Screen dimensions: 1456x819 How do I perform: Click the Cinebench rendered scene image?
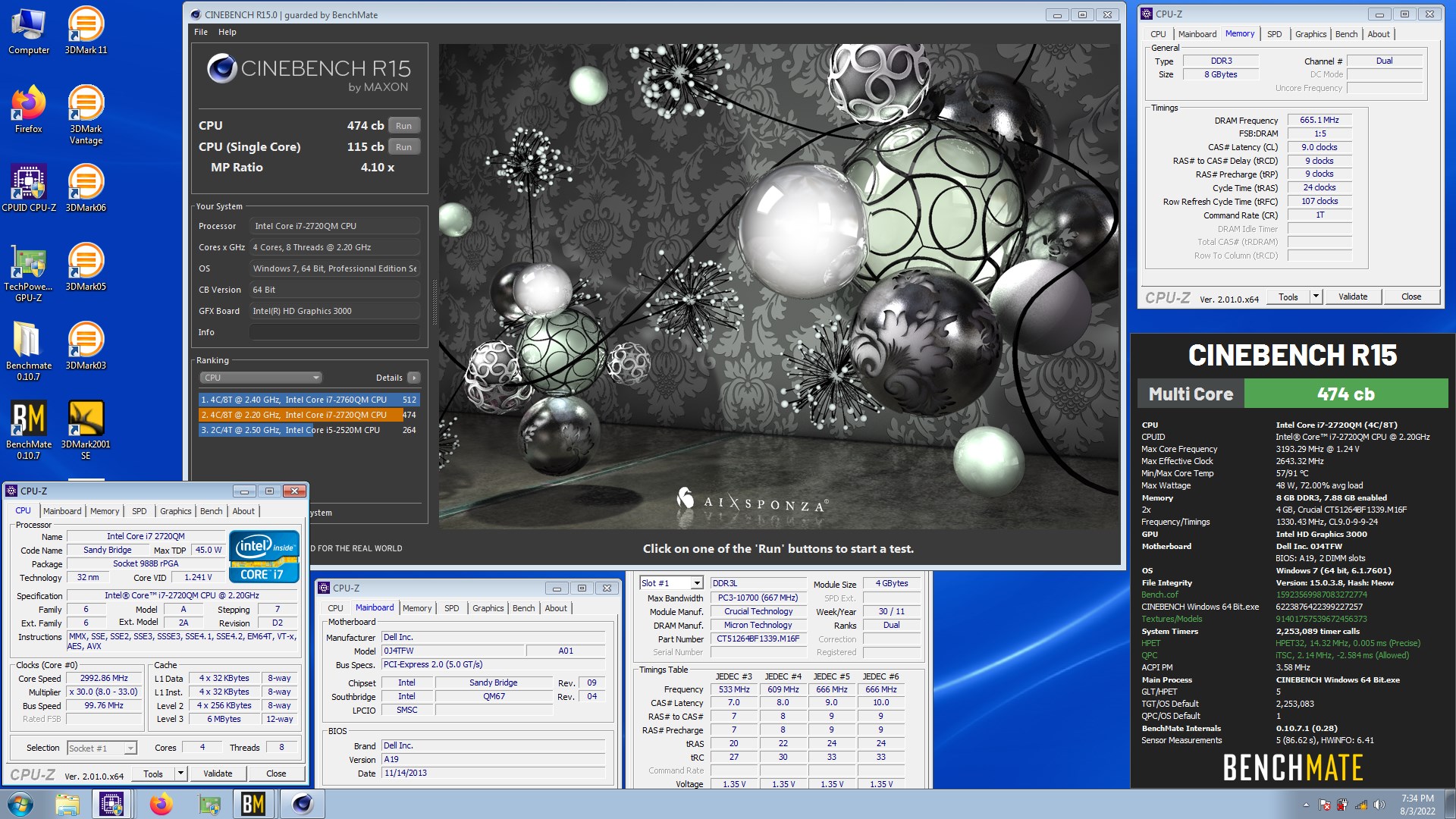[x=779, y=286]
